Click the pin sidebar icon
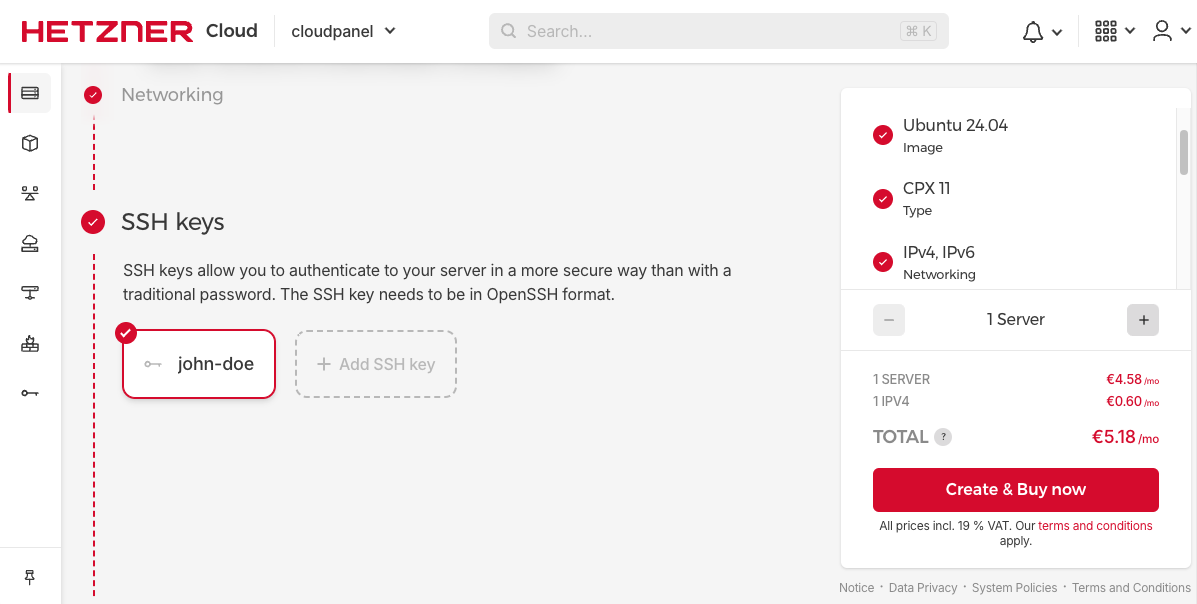 [30, 577]
